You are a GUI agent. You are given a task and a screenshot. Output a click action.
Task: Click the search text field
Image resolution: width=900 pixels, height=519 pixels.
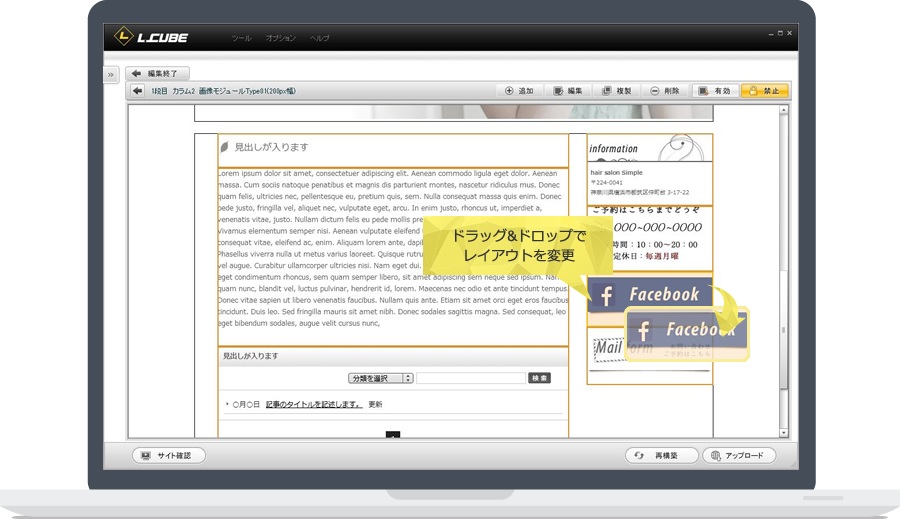tap(471, 378)
